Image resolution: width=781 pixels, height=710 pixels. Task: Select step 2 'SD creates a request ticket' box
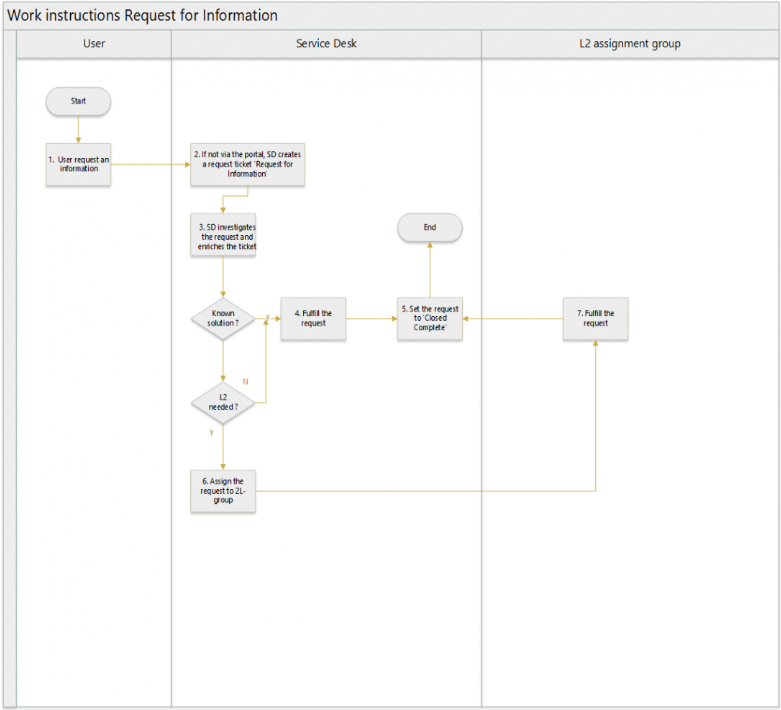(247, 164)
